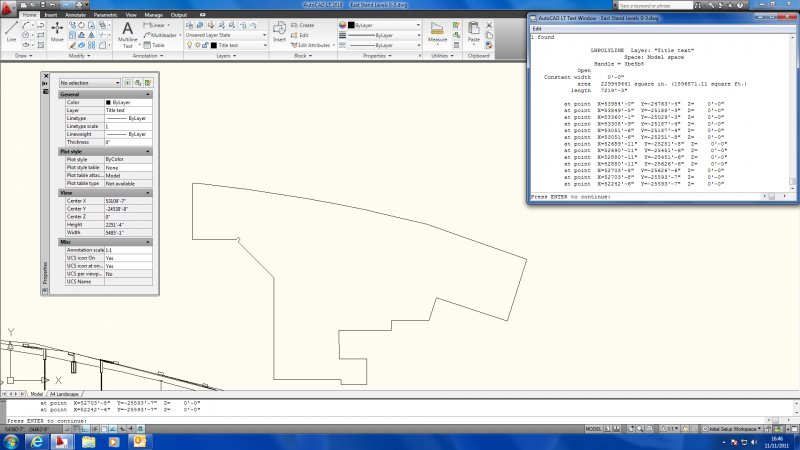Switch to A4 Landscape layout tab
The image size is (800, 450).
pos(64,394)
